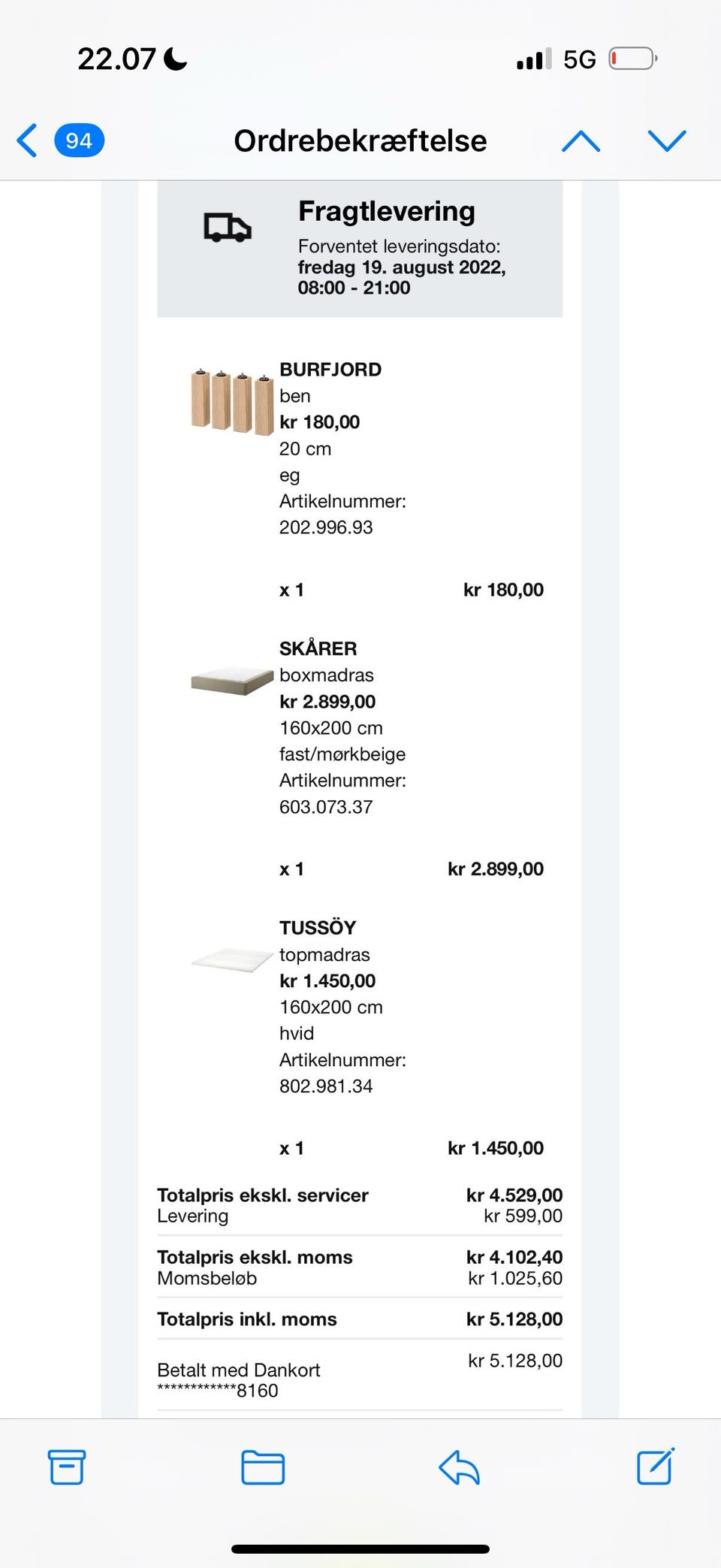Tap the 94 unread messages badge

(x=79, y=140)
